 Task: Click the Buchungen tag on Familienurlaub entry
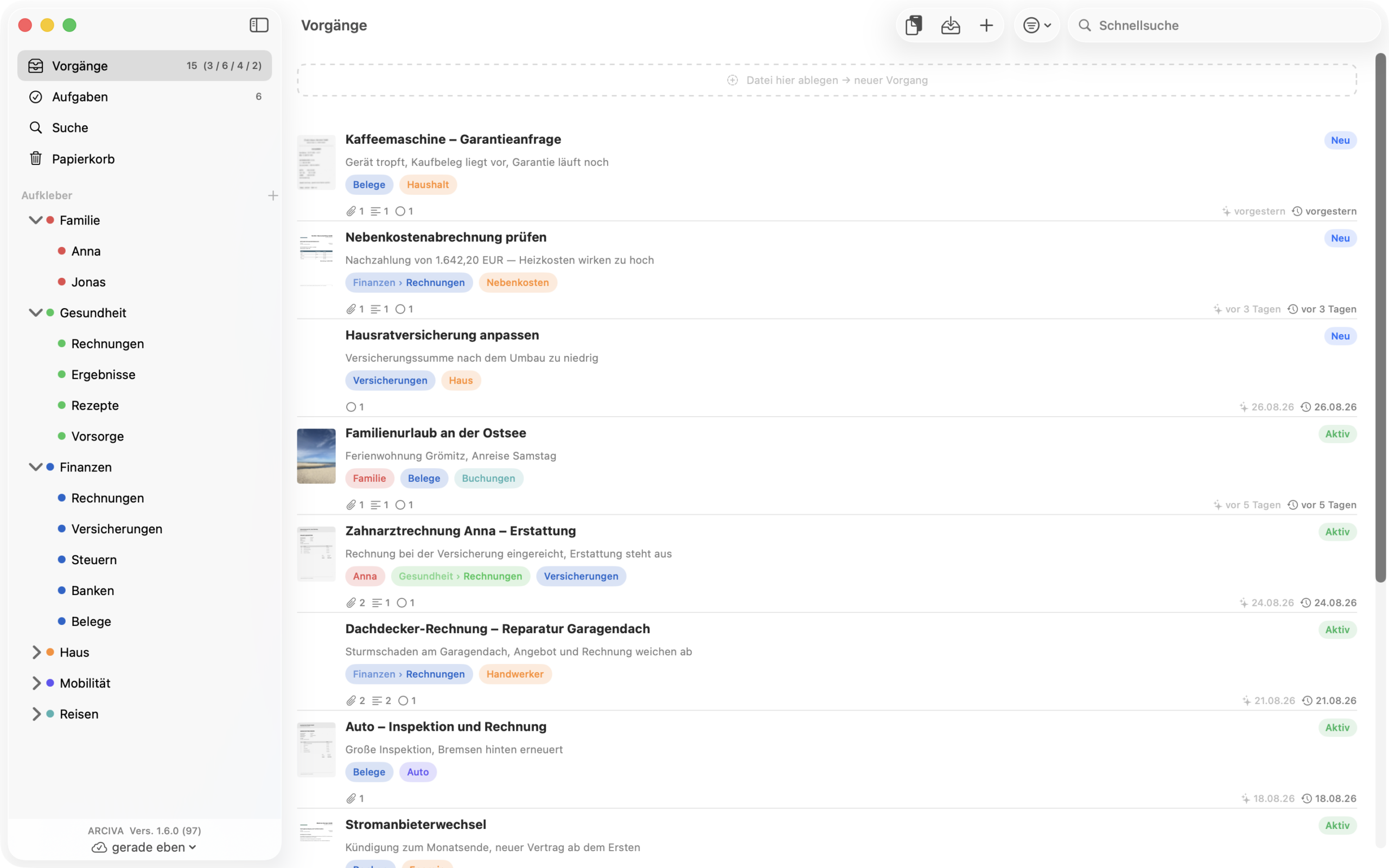[x=488, y=478]
